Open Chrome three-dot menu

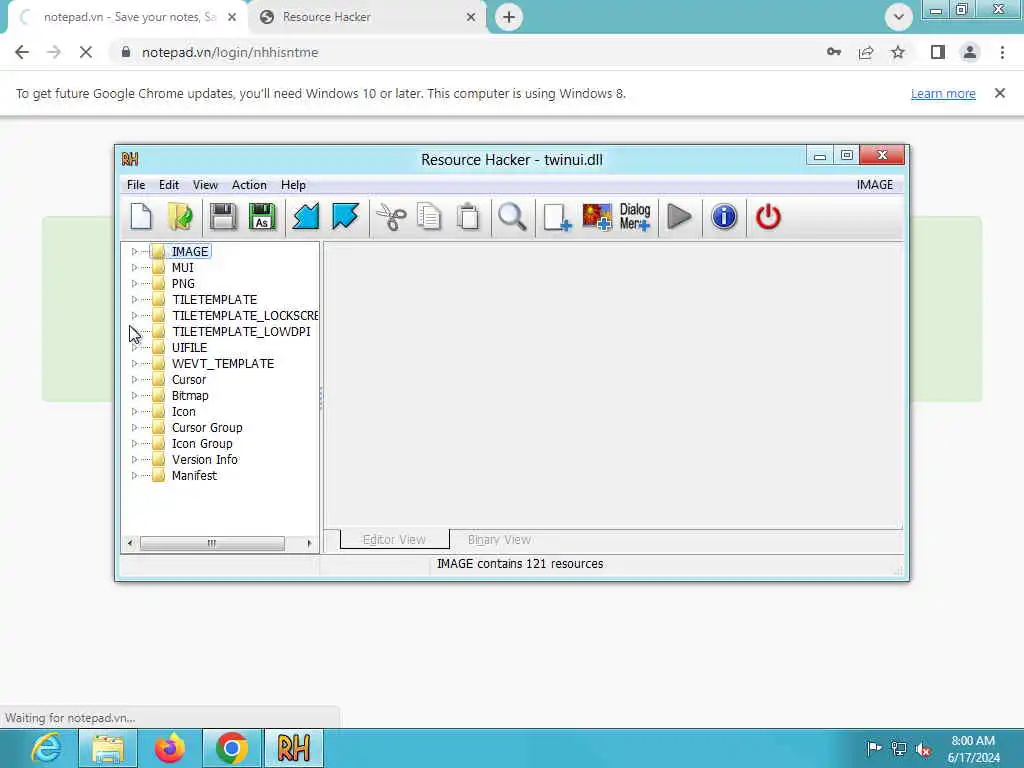pos(1002,52)
